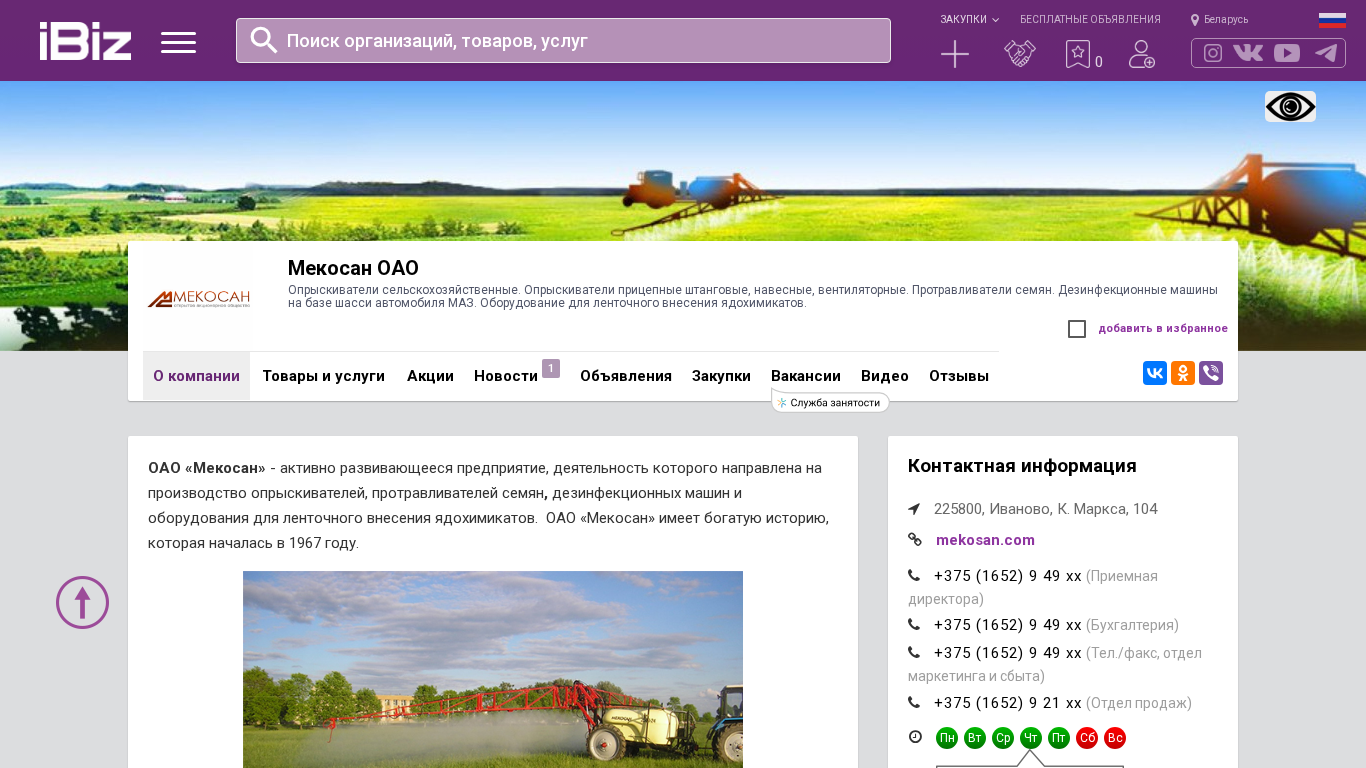Click the Russian flag language icon
The height and width of the screenshot is (768, 1366).
pos(1332,20)
